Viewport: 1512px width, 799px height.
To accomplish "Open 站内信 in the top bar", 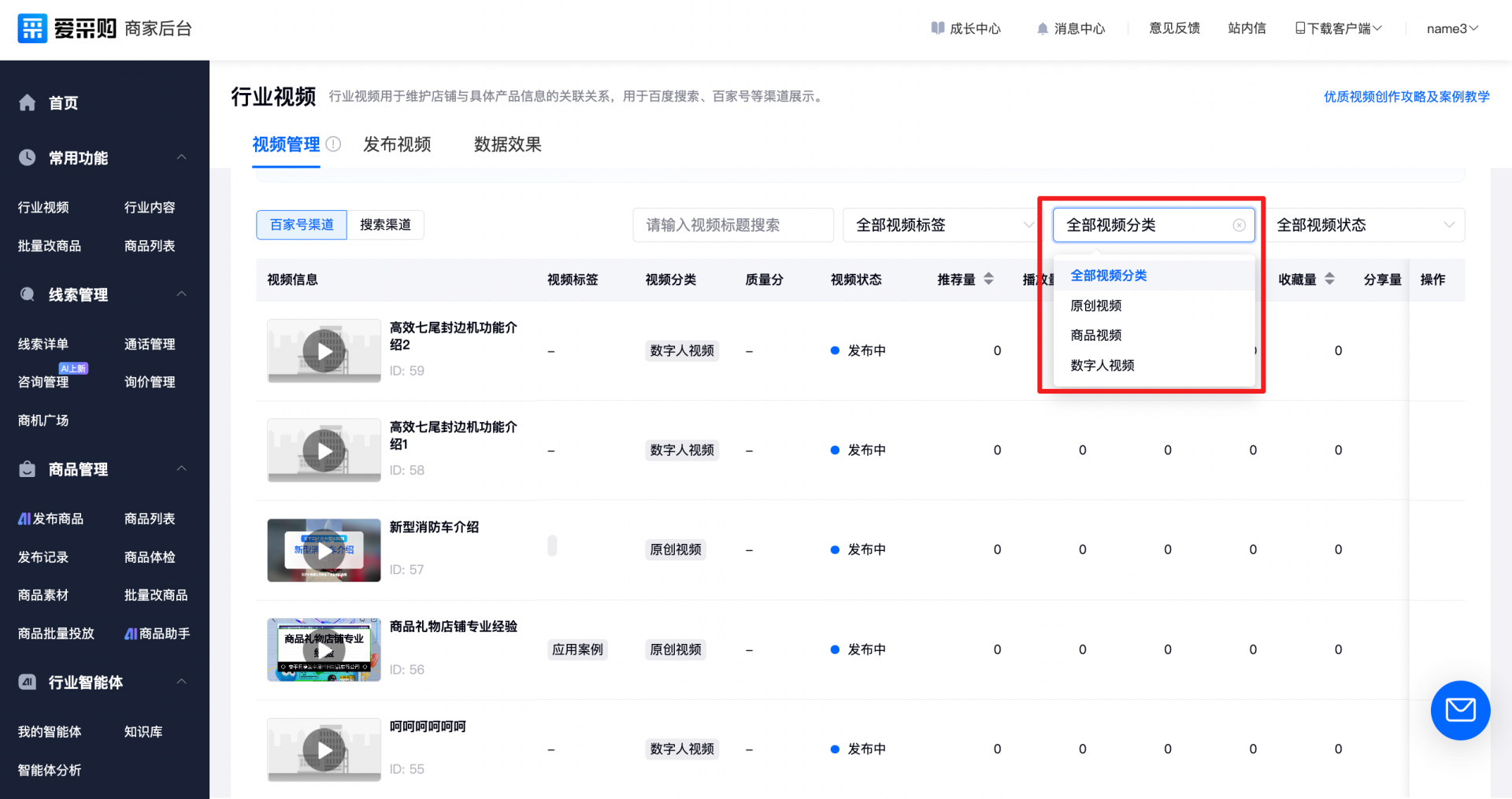I will pos(1247,28).
